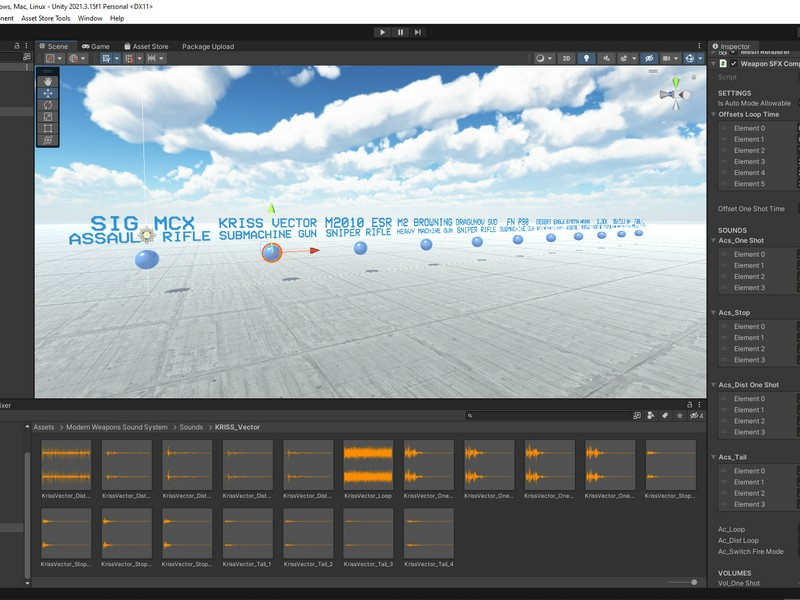Toggle hidden objects visibility in scene
Screen dimensions: 800x600
point(649,58)
